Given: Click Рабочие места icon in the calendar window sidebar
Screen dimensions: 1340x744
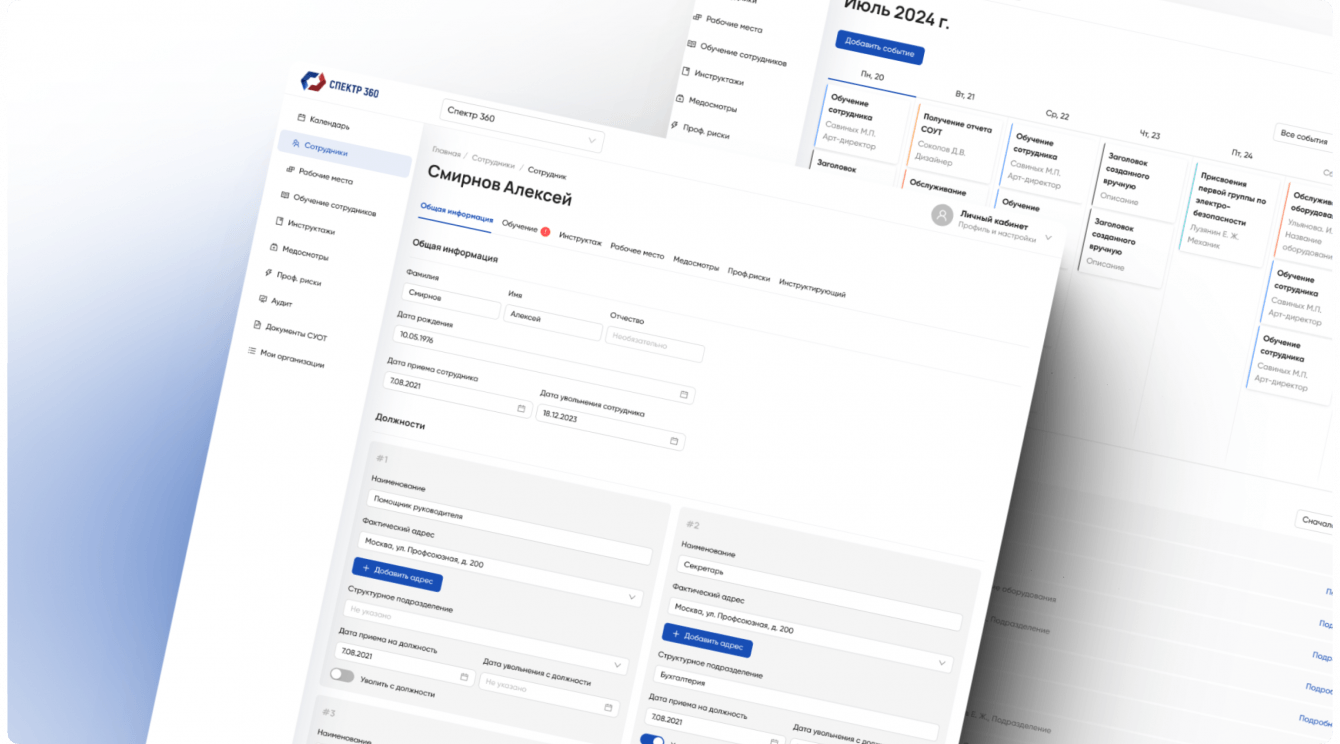Looking at the screenshot, I should click(x=699, y=16).
